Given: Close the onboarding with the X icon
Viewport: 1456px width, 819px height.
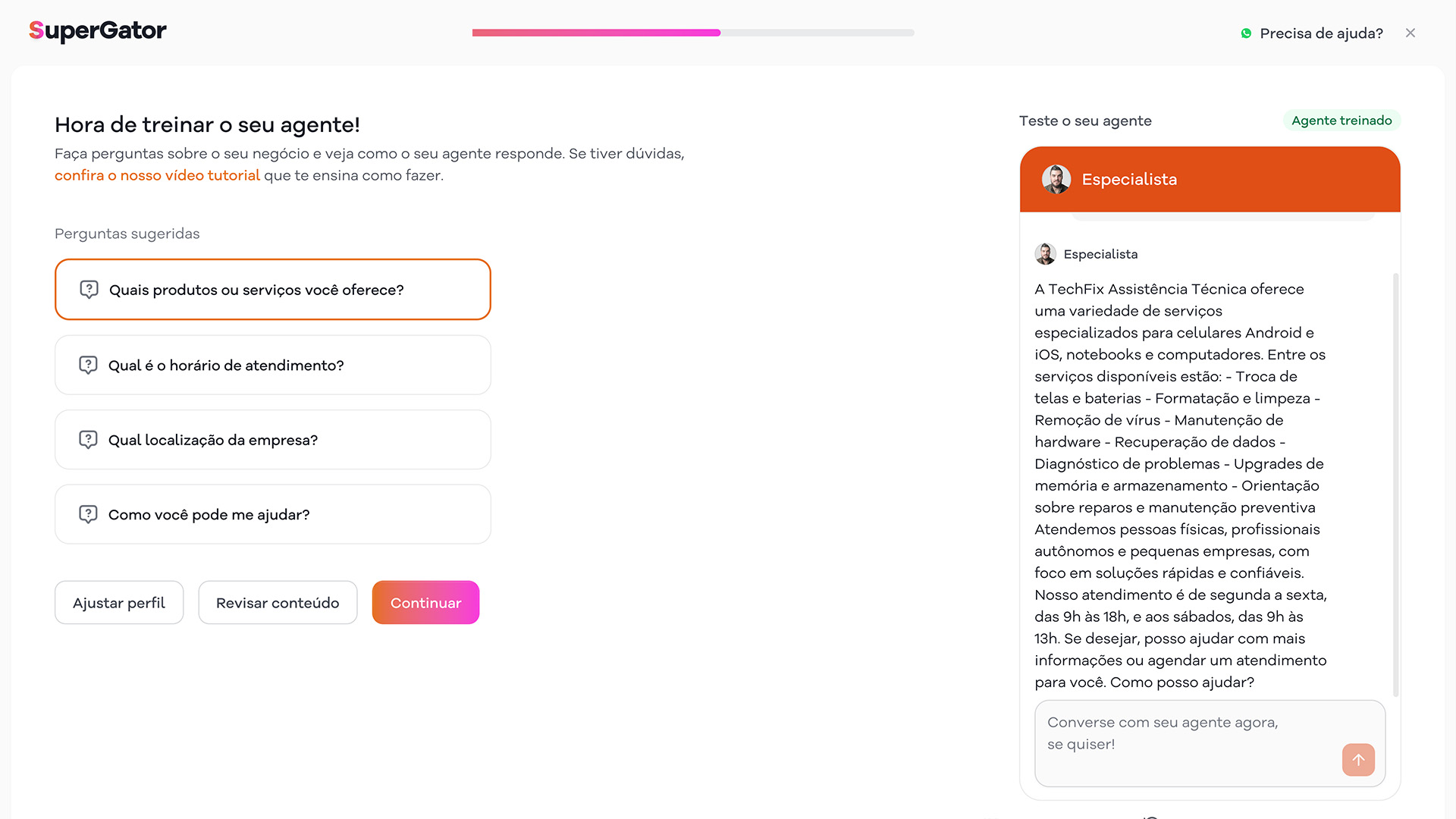Looking at the screenshot, I should (x=1410, y=33).
